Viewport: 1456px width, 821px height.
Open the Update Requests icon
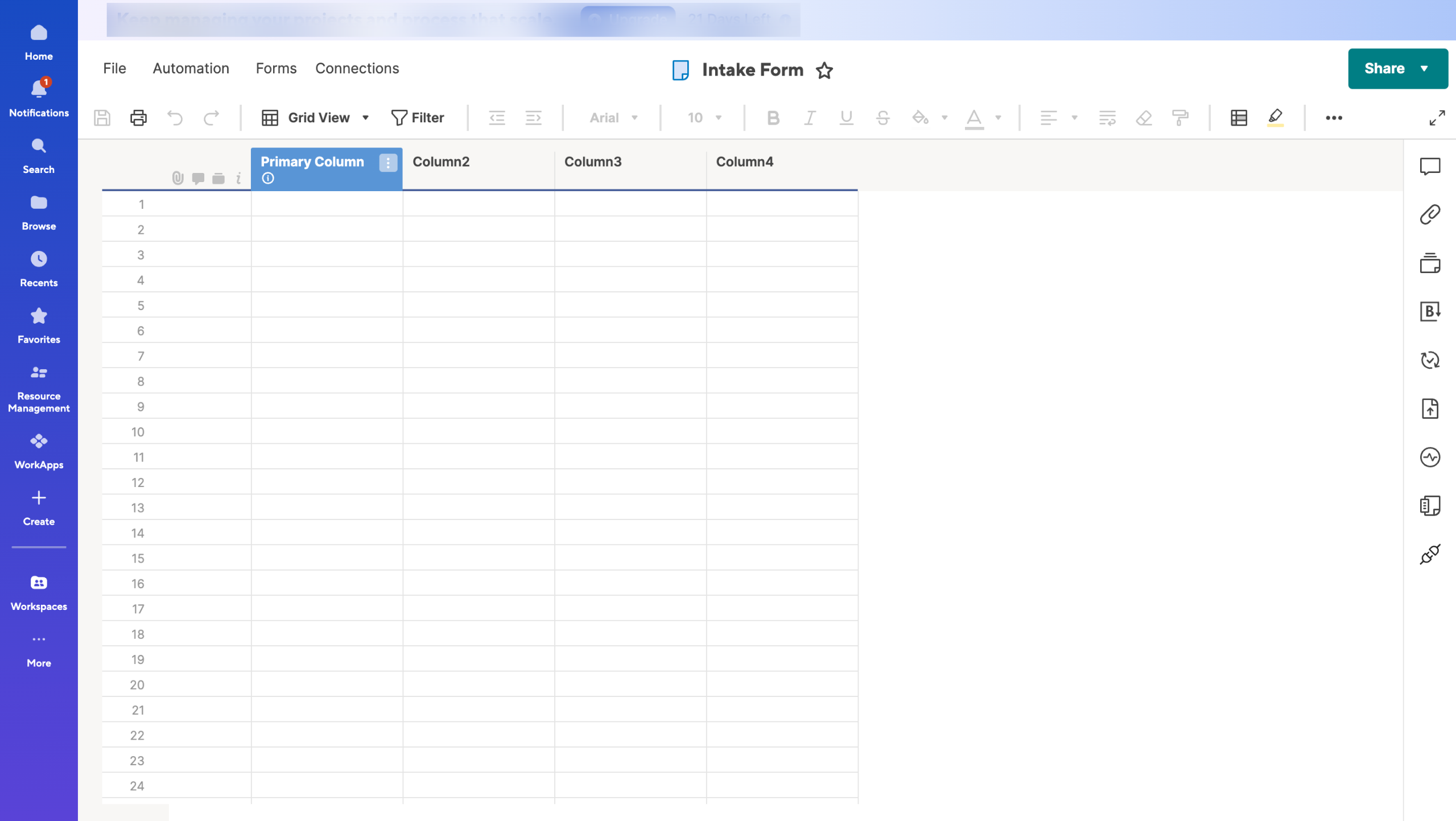point(1430,360)
